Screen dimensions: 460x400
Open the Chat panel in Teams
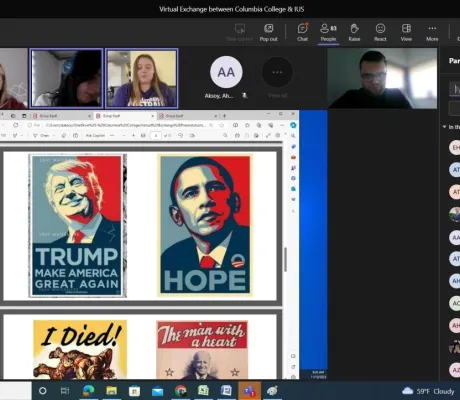(302, 32)
